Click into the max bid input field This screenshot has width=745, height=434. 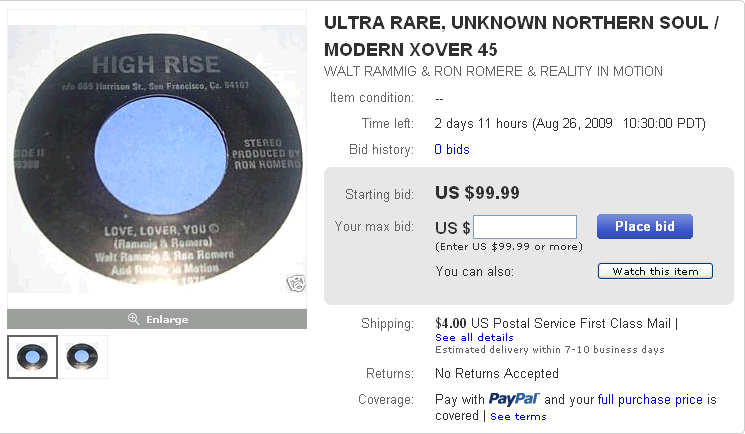coord(525,227)
